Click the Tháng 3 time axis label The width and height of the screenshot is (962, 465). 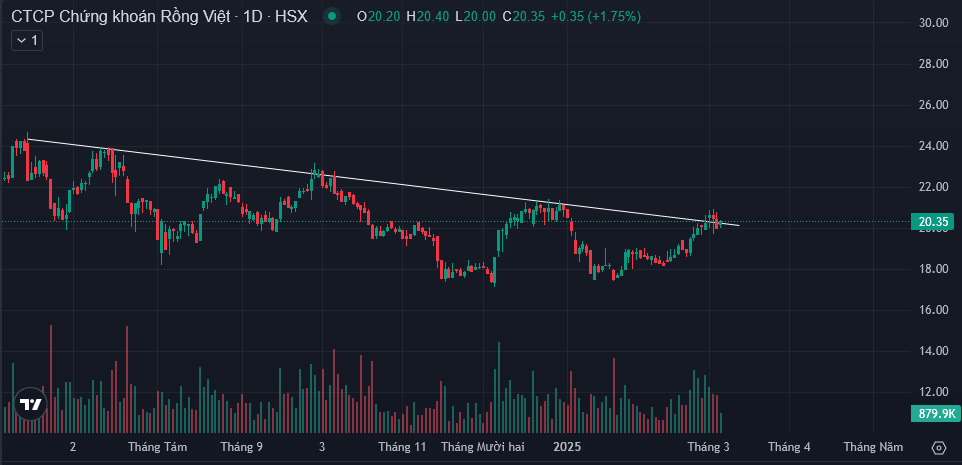[708, 447]
